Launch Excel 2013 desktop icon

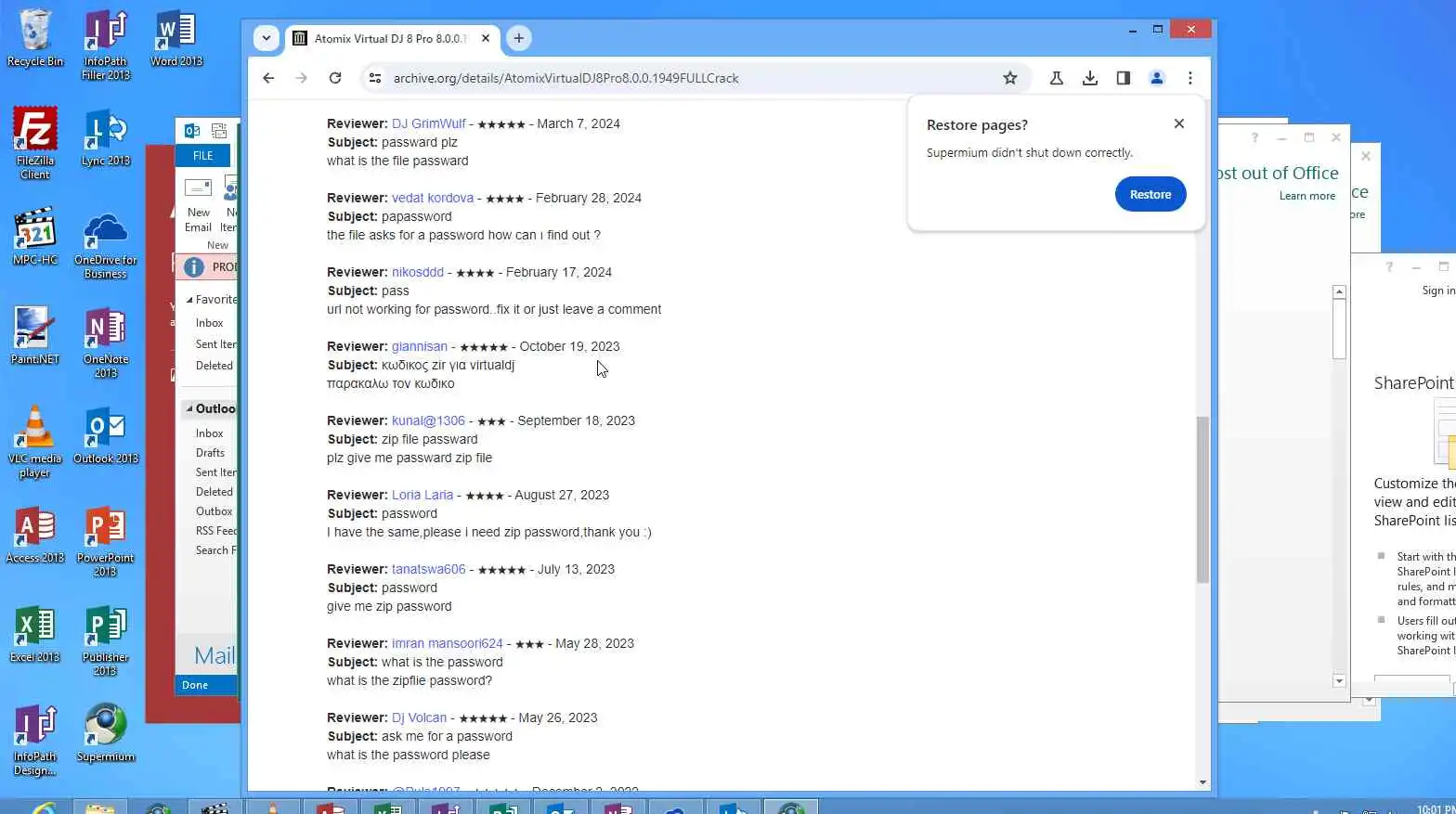[35, 634]
